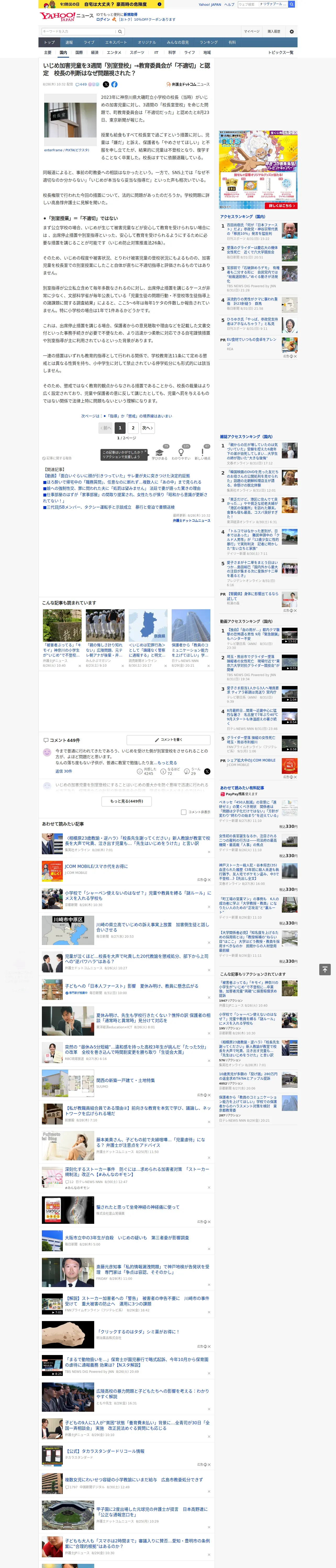Click the scroll-to-top arrow button
336x1568 pixels.
[x=325, y=969]
